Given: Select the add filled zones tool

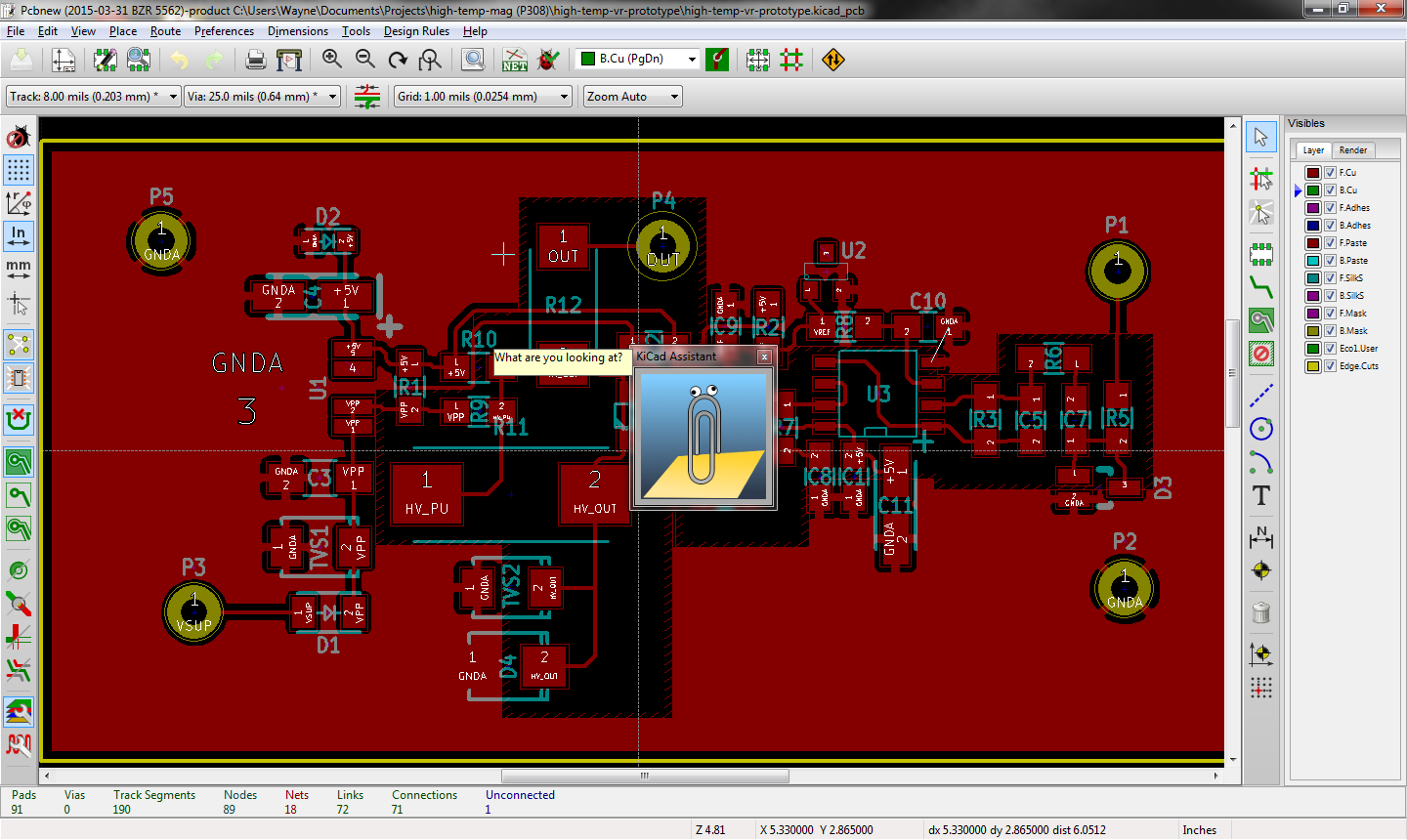Looking at the screenshot, I should pyautogui.click(x=1261, y=320).
